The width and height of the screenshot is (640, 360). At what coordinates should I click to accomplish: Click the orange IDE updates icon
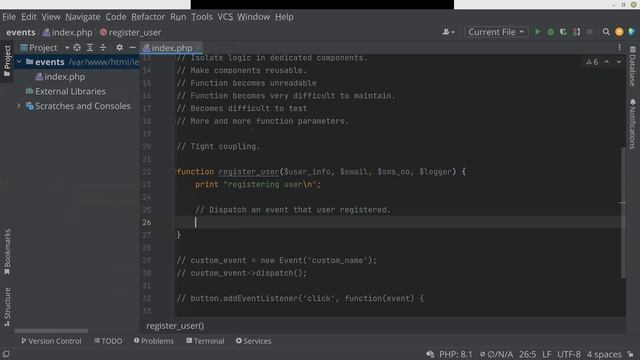pyautogui.click(x=619, y=32)
